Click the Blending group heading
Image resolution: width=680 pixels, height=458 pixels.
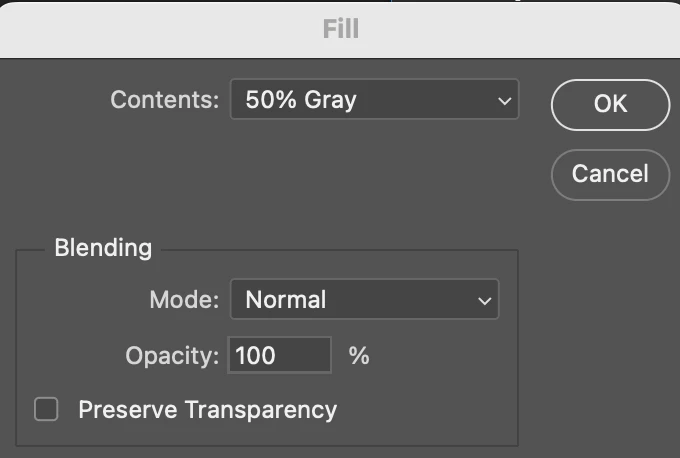coord(103,247)
